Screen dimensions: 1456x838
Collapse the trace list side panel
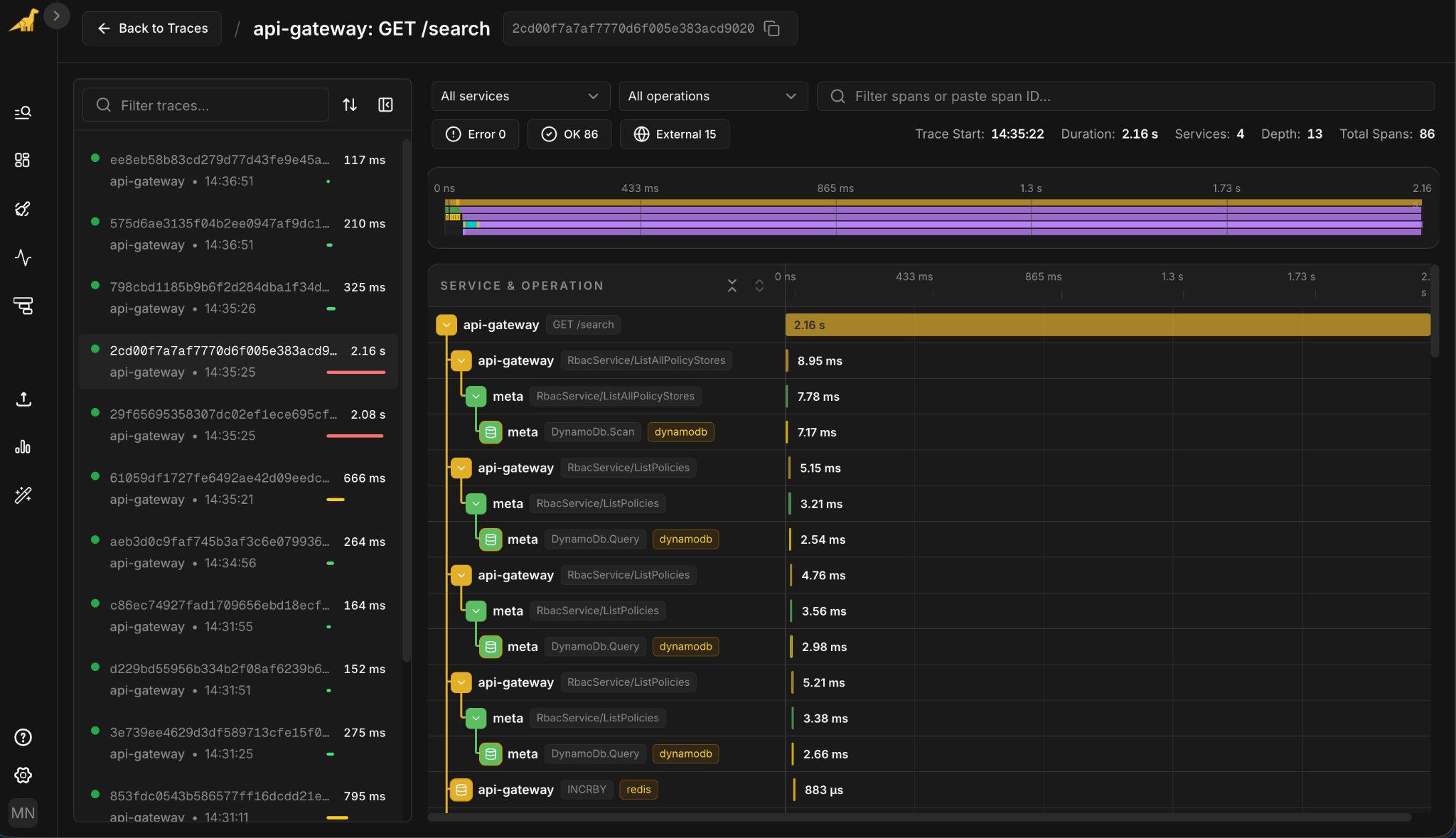(385, 105)
